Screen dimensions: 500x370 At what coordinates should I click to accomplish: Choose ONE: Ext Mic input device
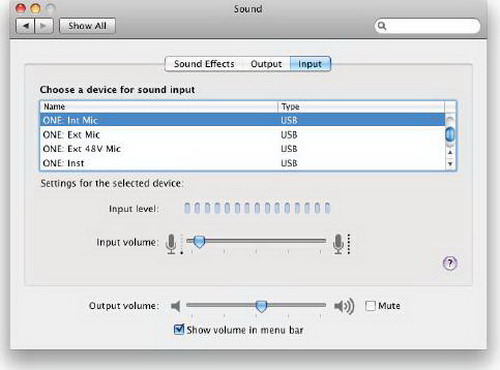tap(242, 135)
